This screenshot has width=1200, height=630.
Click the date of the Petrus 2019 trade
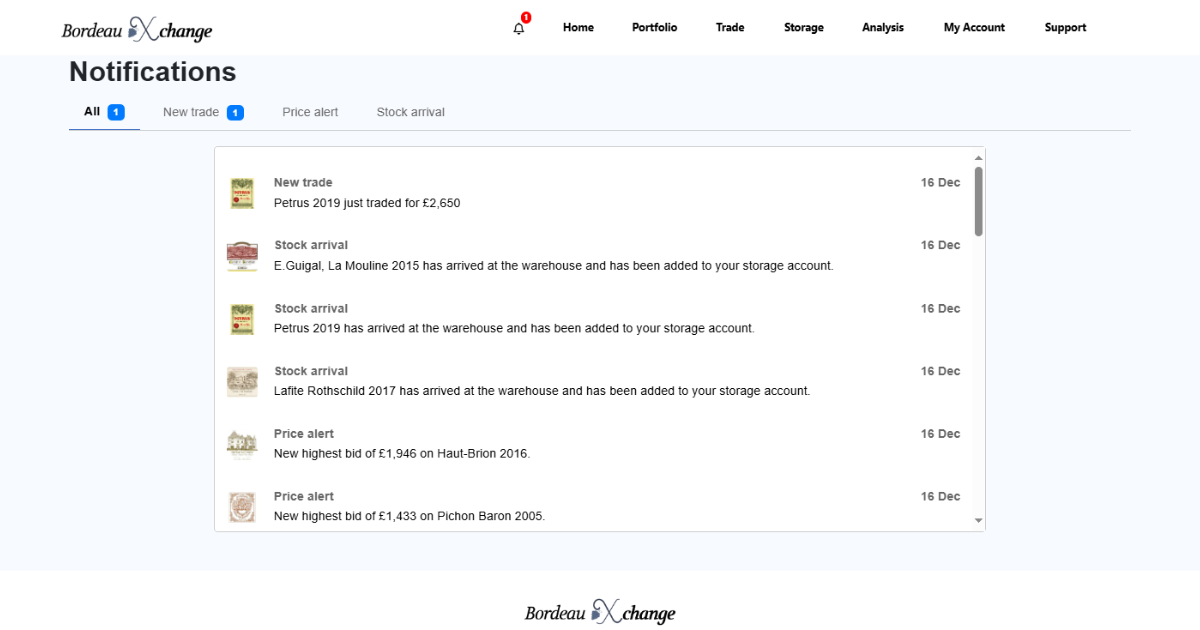940,183
